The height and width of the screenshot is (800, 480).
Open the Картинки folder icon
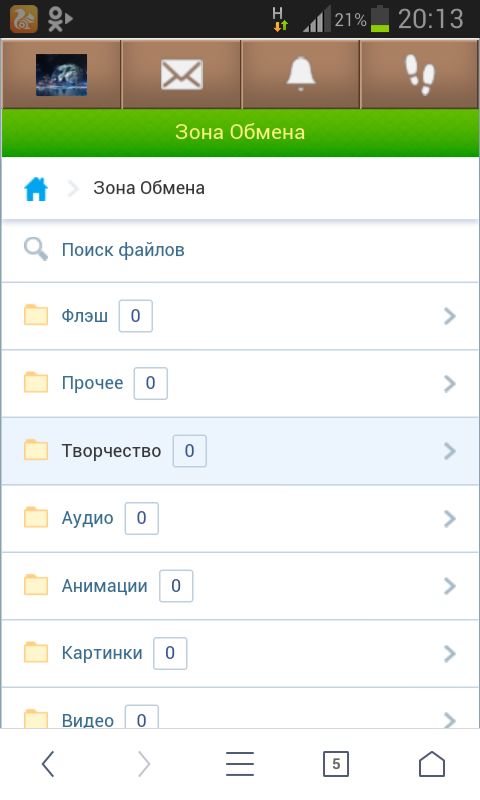[x=36, y=653]
